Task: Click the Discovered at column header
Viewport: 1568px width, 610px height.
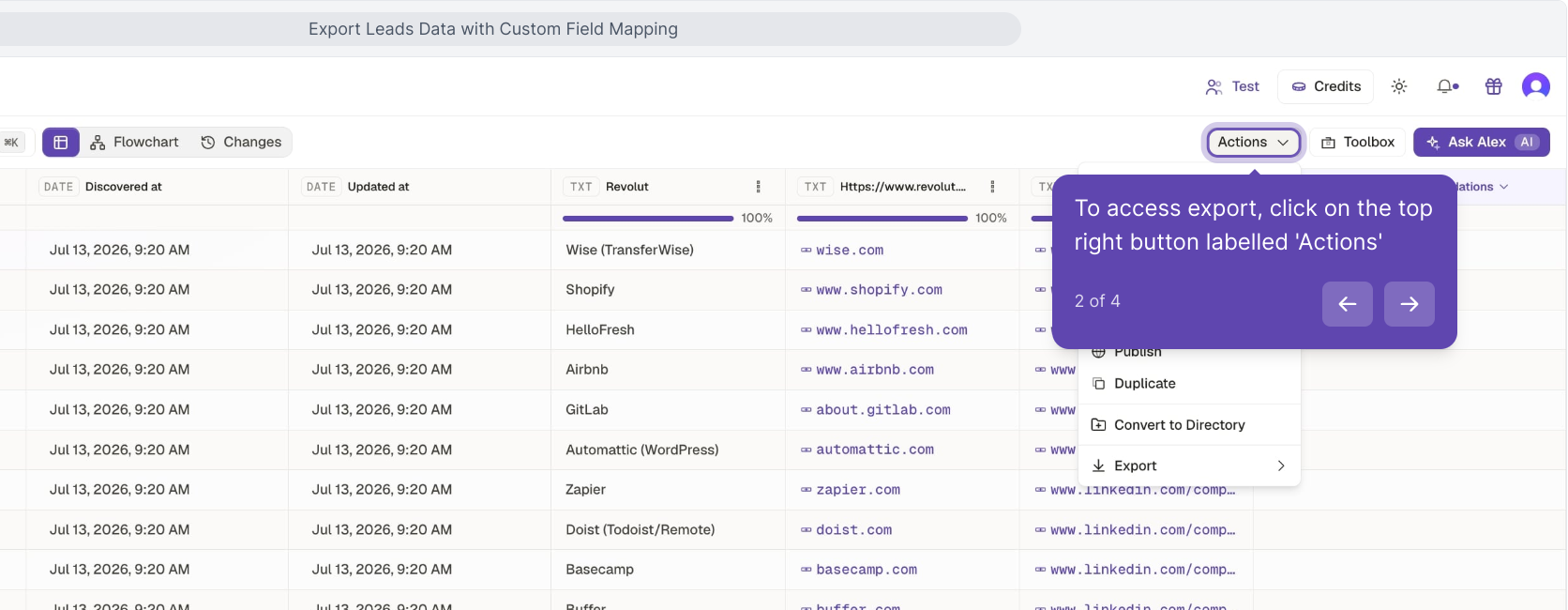Action: click(x=158, y=187)
